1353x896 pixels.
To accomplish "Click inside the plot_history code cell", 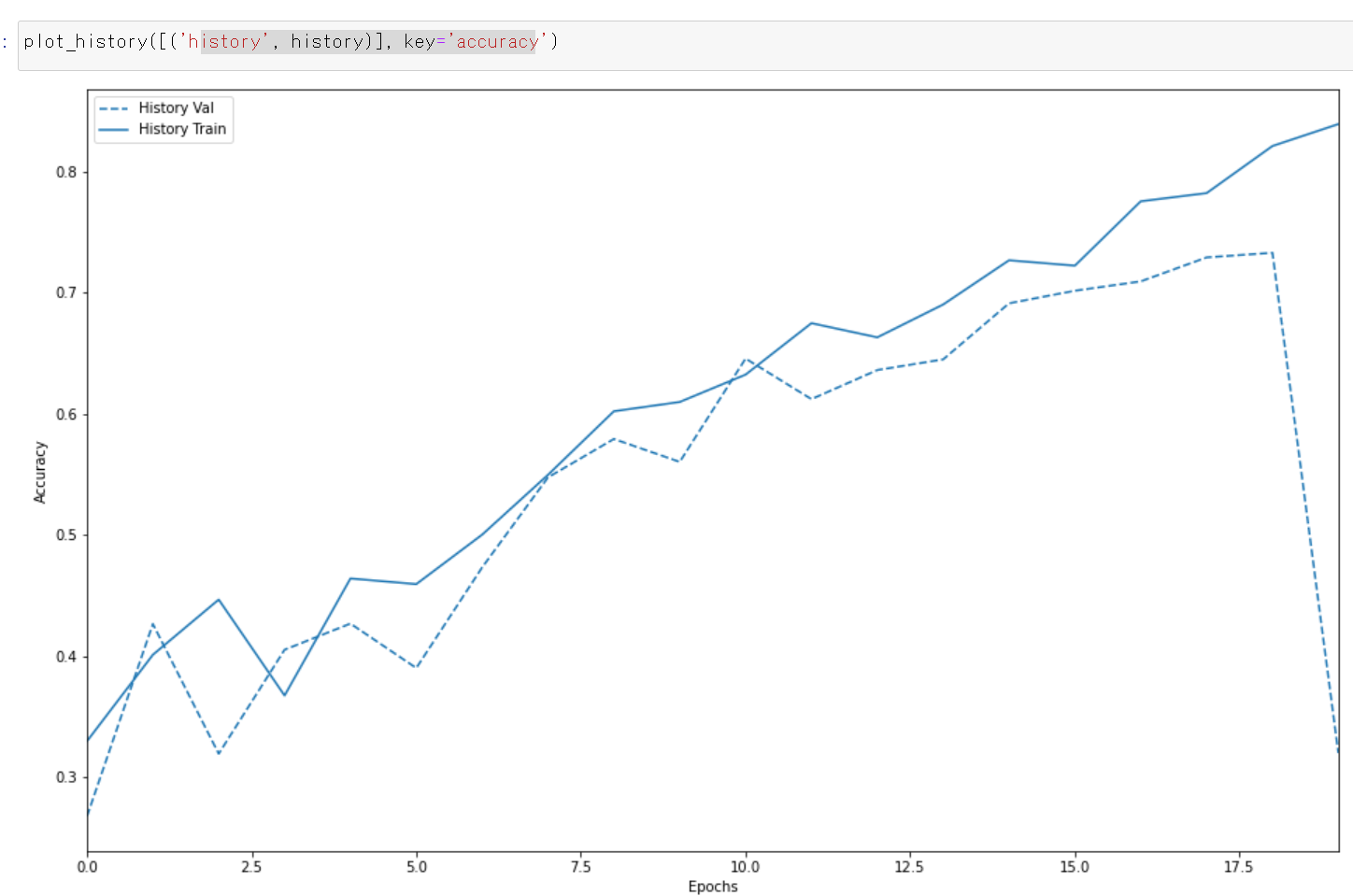I will [841, 43].
